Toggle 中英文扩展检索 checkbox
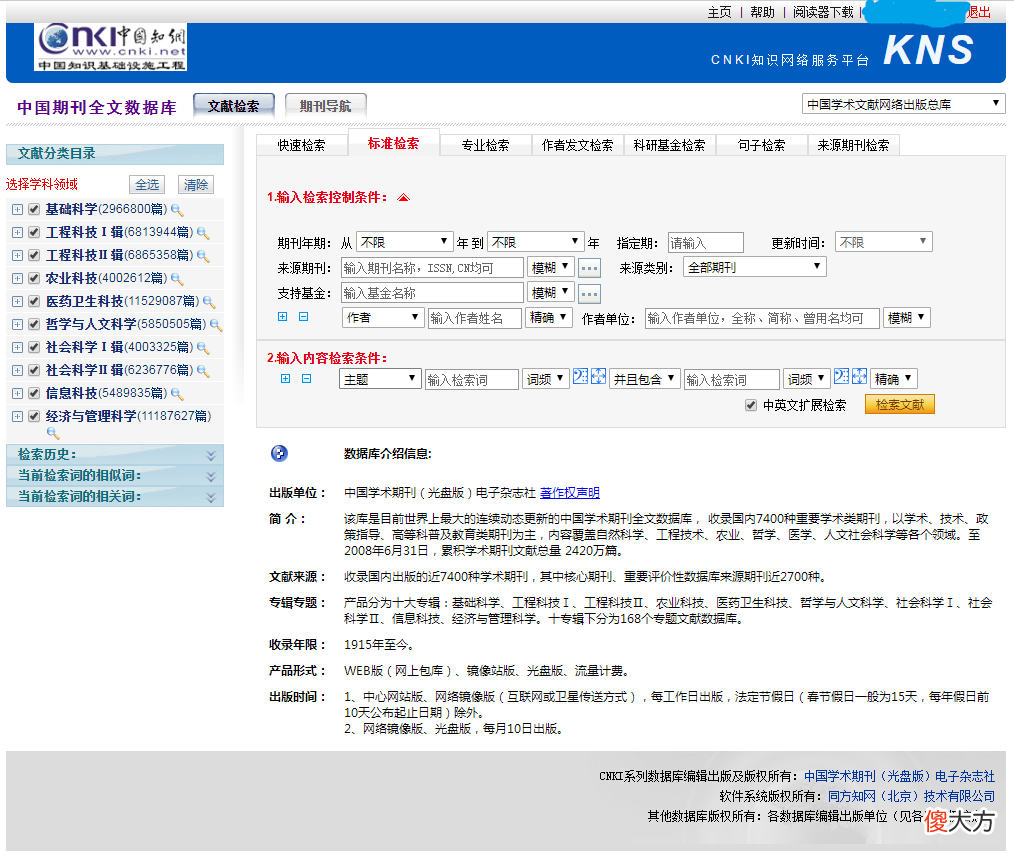1014x859 pixels. click(x=751, y=406)
